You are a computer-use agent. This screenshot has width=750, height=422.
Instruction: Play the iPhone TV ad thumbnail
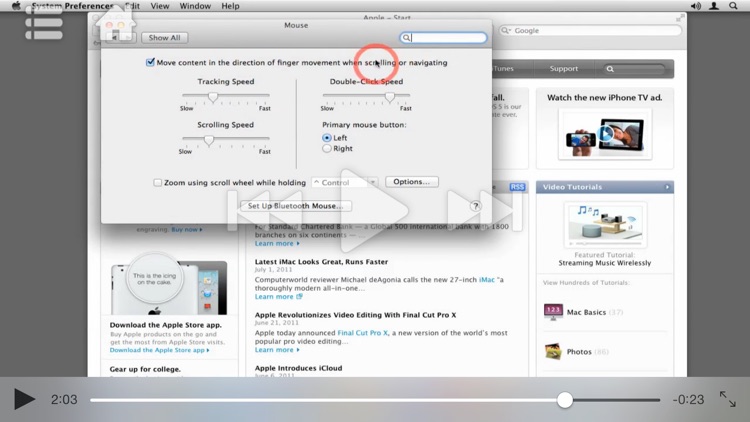605,134
